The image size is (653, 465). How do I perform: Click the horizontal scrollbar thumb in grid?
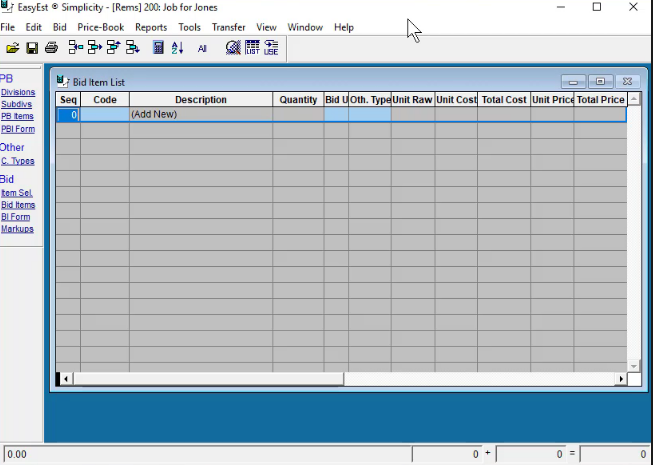pyautogui.click(x=208, y=379)
